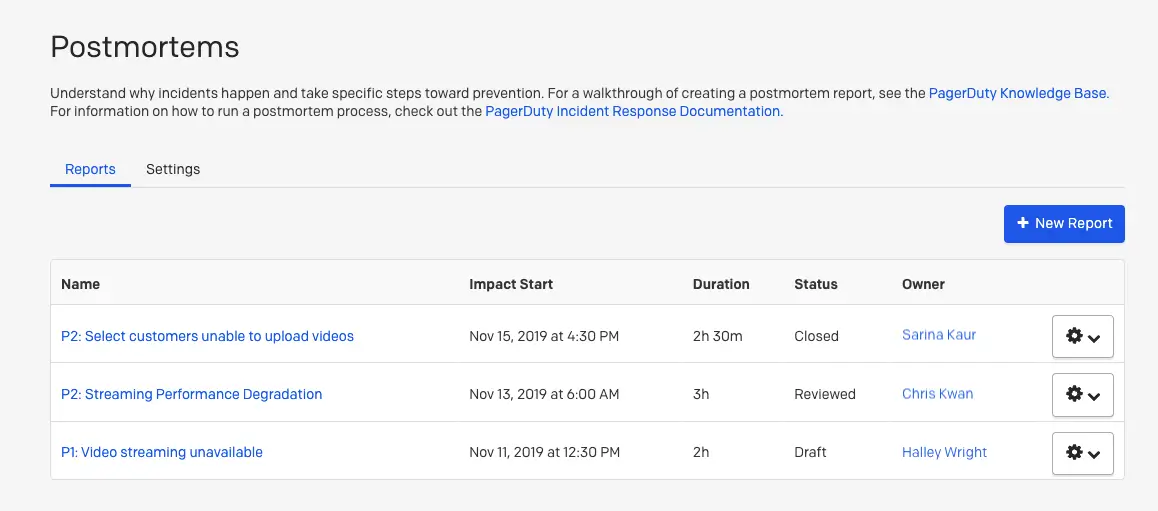Switch to the Settings tab
Viewport: 1158px width, 511px height.
click(173, 169)
